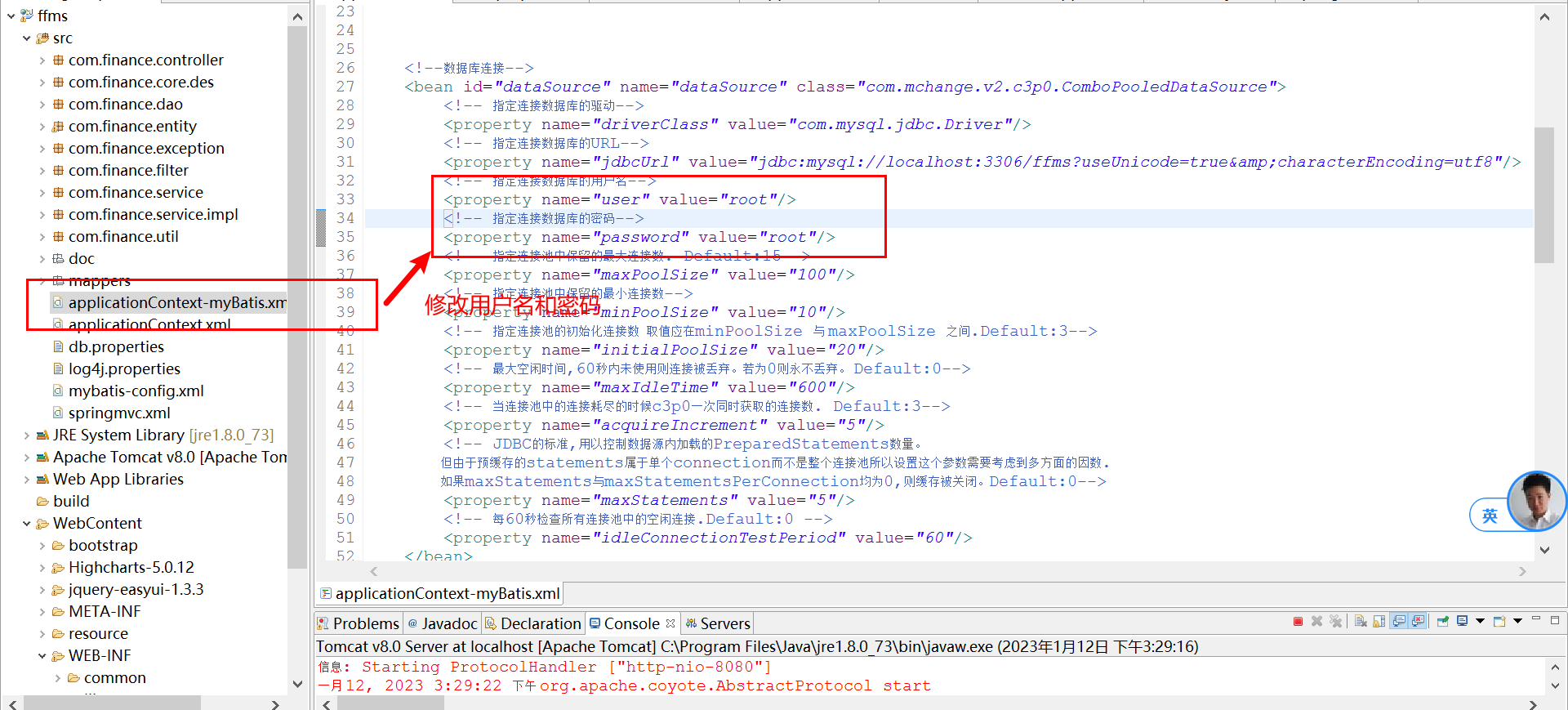Select com.finance.filter package icon

pos(58,170)
